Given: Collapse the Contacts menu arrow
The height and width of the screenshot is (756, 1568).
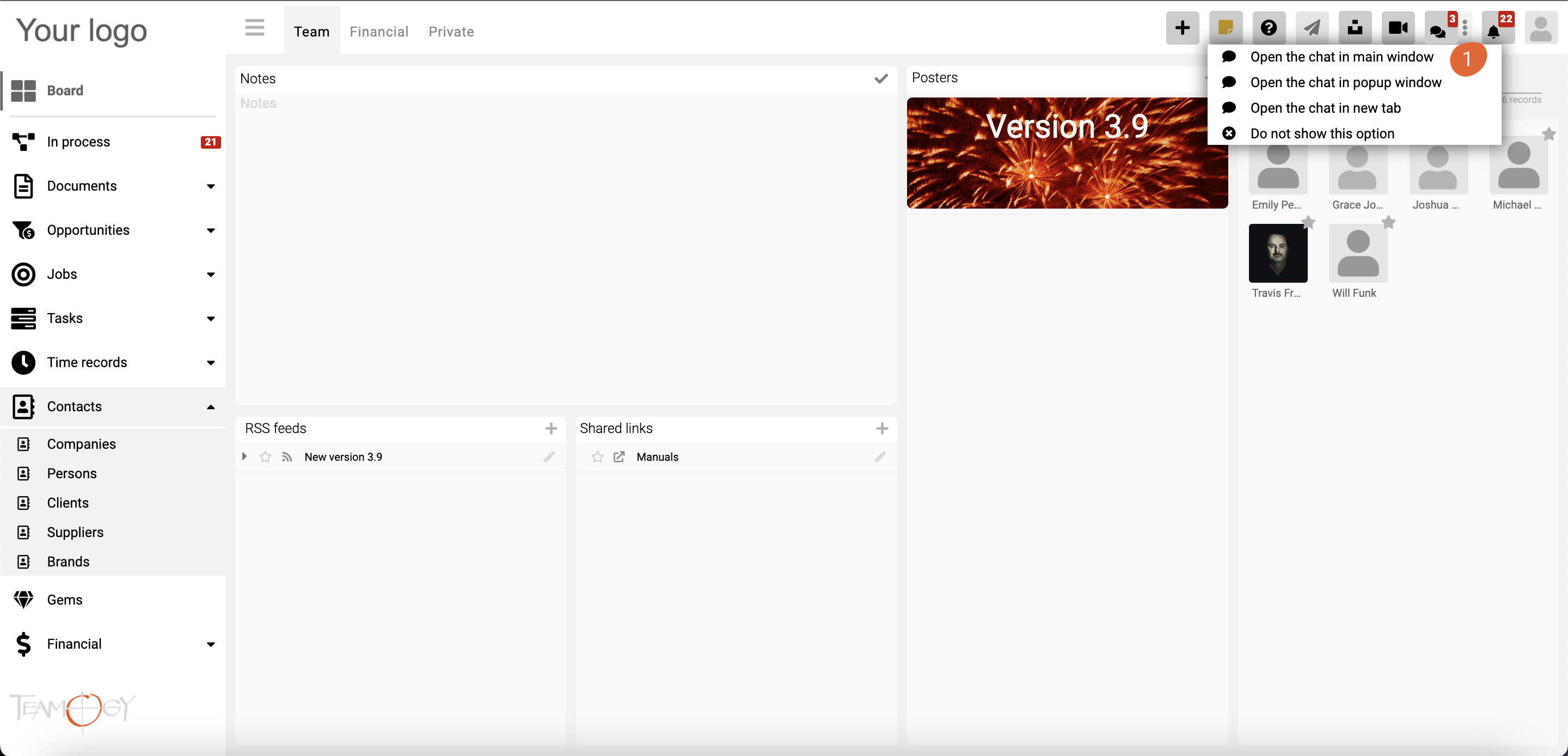Looking at the screenshot, I should tap(211, 407).
